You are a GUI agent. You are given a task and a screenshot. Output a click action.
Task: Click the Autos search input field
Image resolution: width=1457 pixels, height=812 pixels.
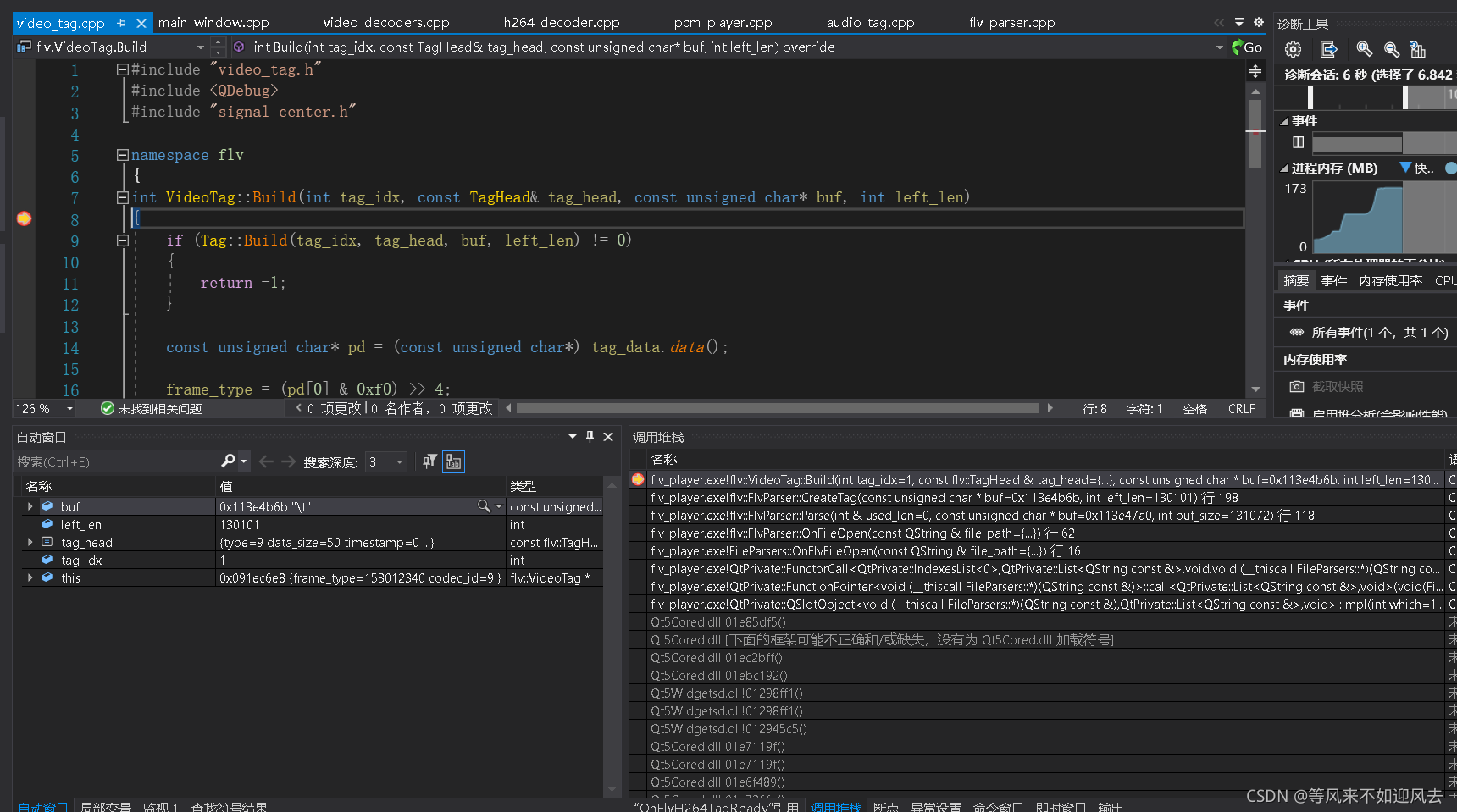pyautogui.click(x=117, y=461)
